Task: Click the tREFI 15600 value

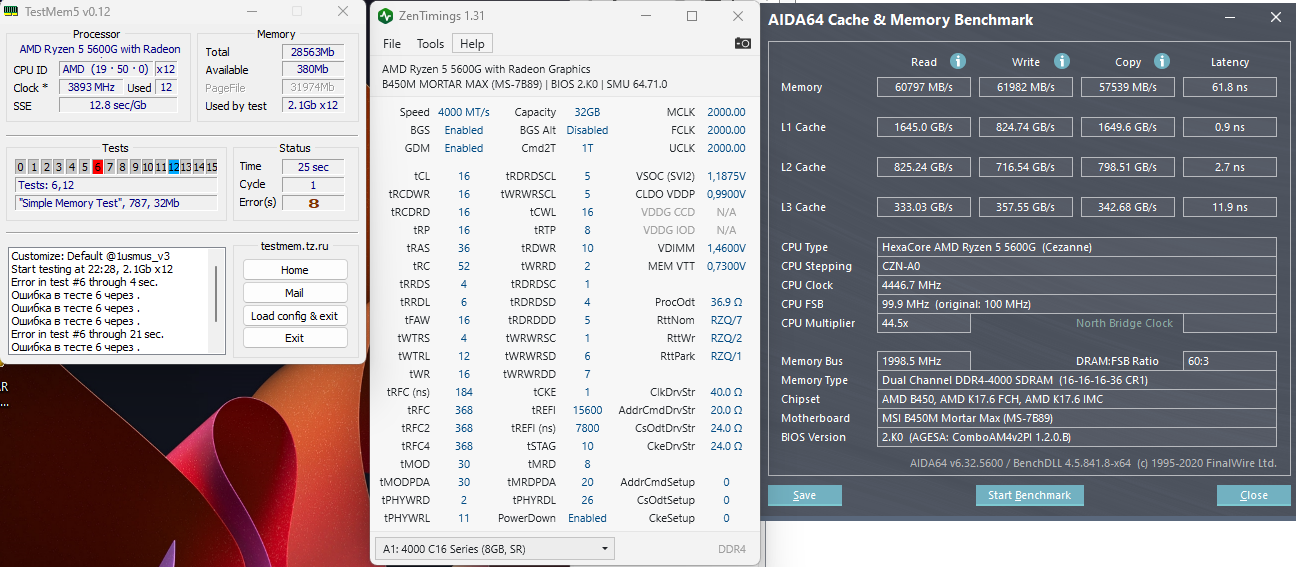Action: 587,410
